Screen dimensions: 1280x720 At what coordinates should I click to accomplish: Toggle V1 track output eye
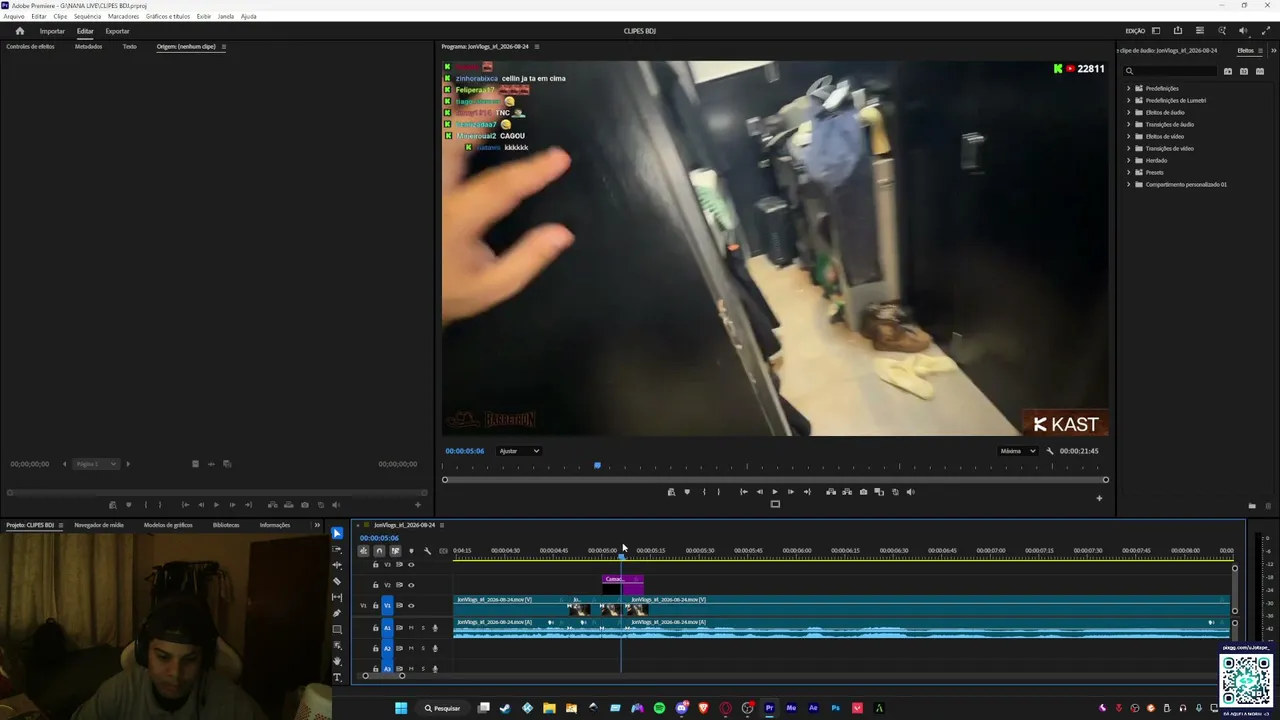[x=410, y=605]
